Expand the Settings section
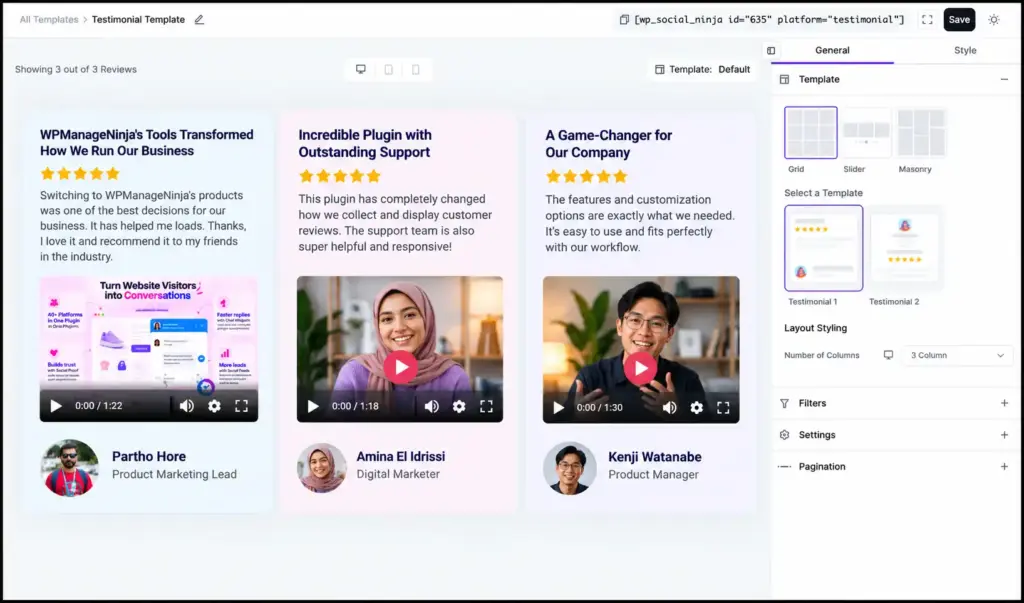 [x=1004, y=434]
